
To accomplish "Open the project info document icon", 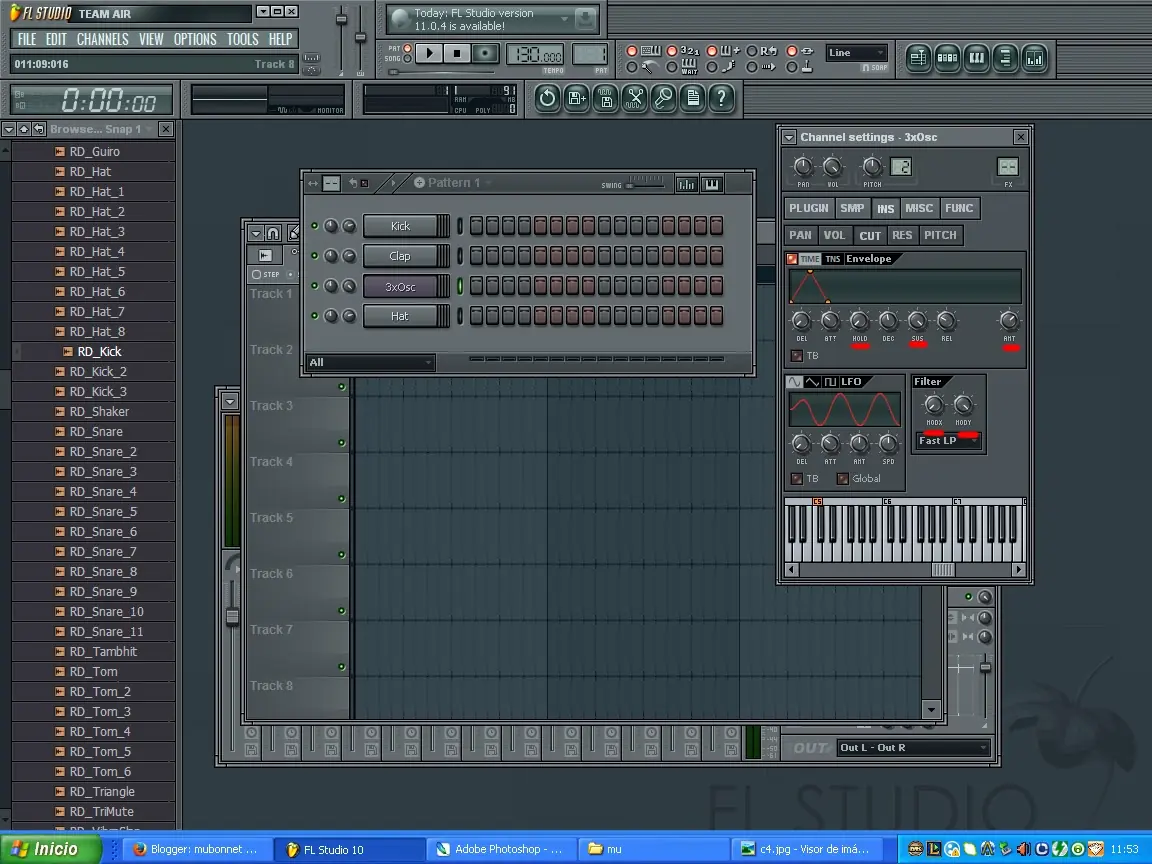I will [693, 98].
